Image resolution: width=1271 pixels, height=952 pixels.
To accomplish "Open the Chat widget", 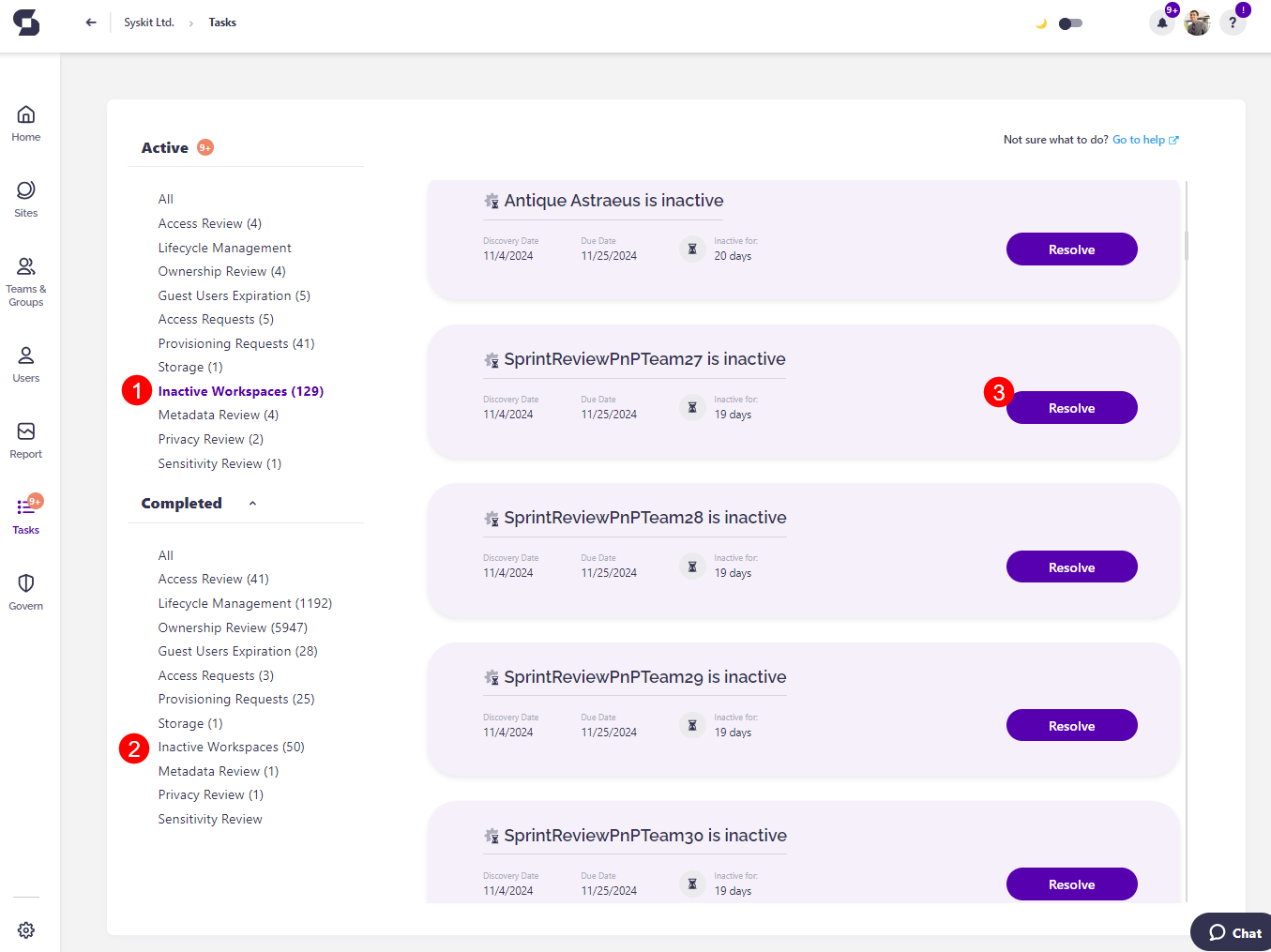I will pos(1231,932).
